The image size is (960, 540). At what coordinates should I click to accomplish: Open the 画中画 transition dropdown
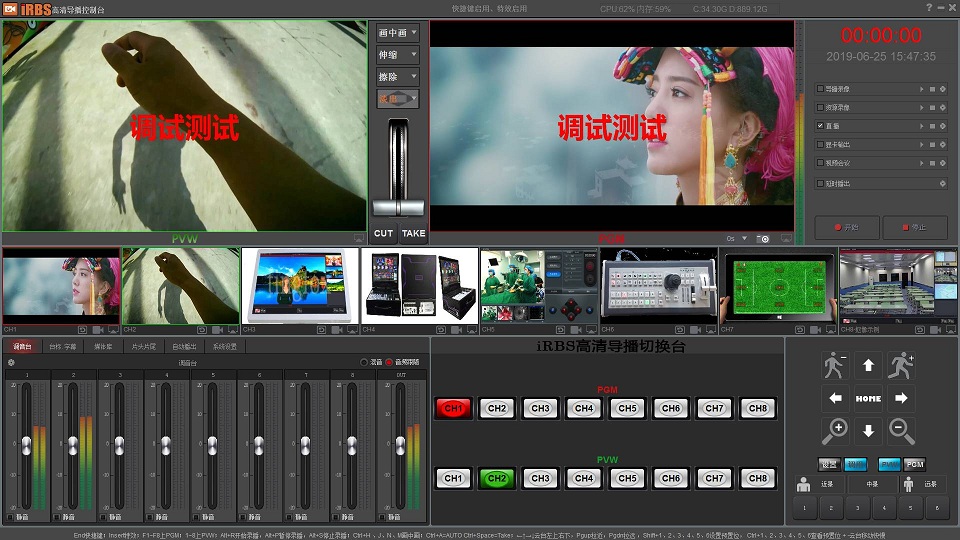pos(397,33)
